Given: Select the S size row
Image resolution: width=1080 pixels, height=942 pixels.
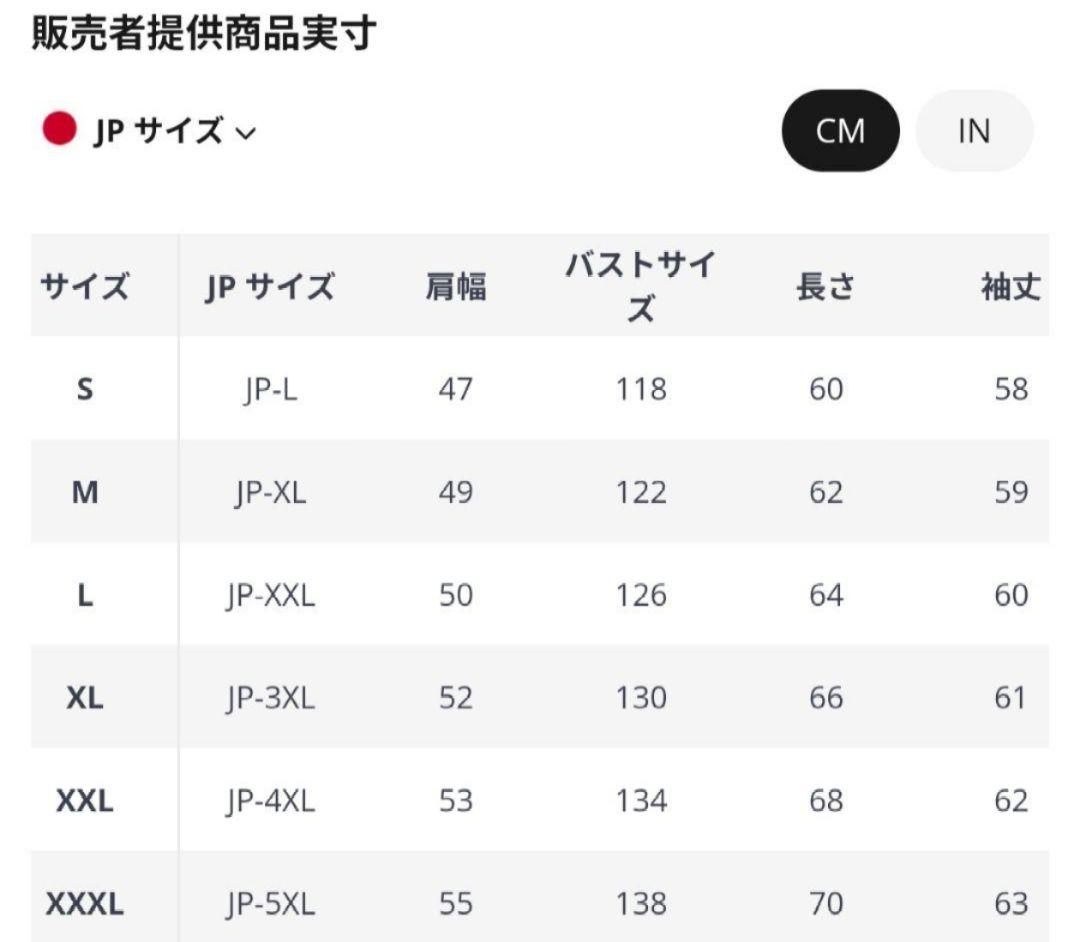Looking at the screenshot, I should [85, 389].
